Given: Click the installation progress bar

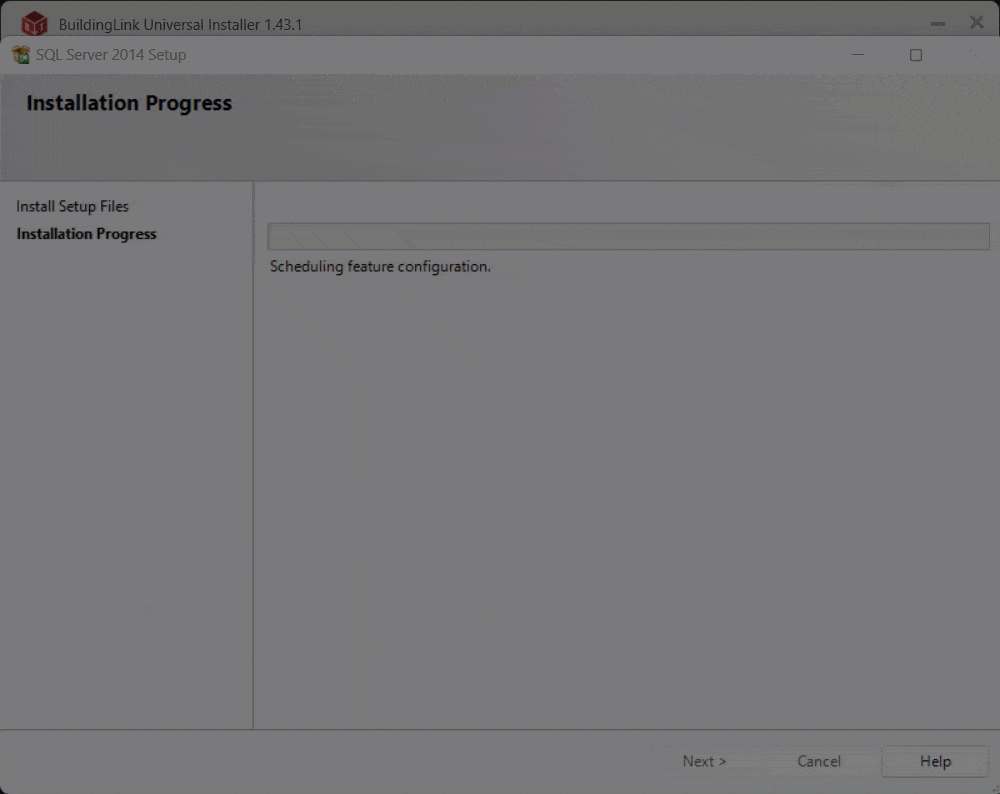Looking at the screenshot, I should coord(628,236).
